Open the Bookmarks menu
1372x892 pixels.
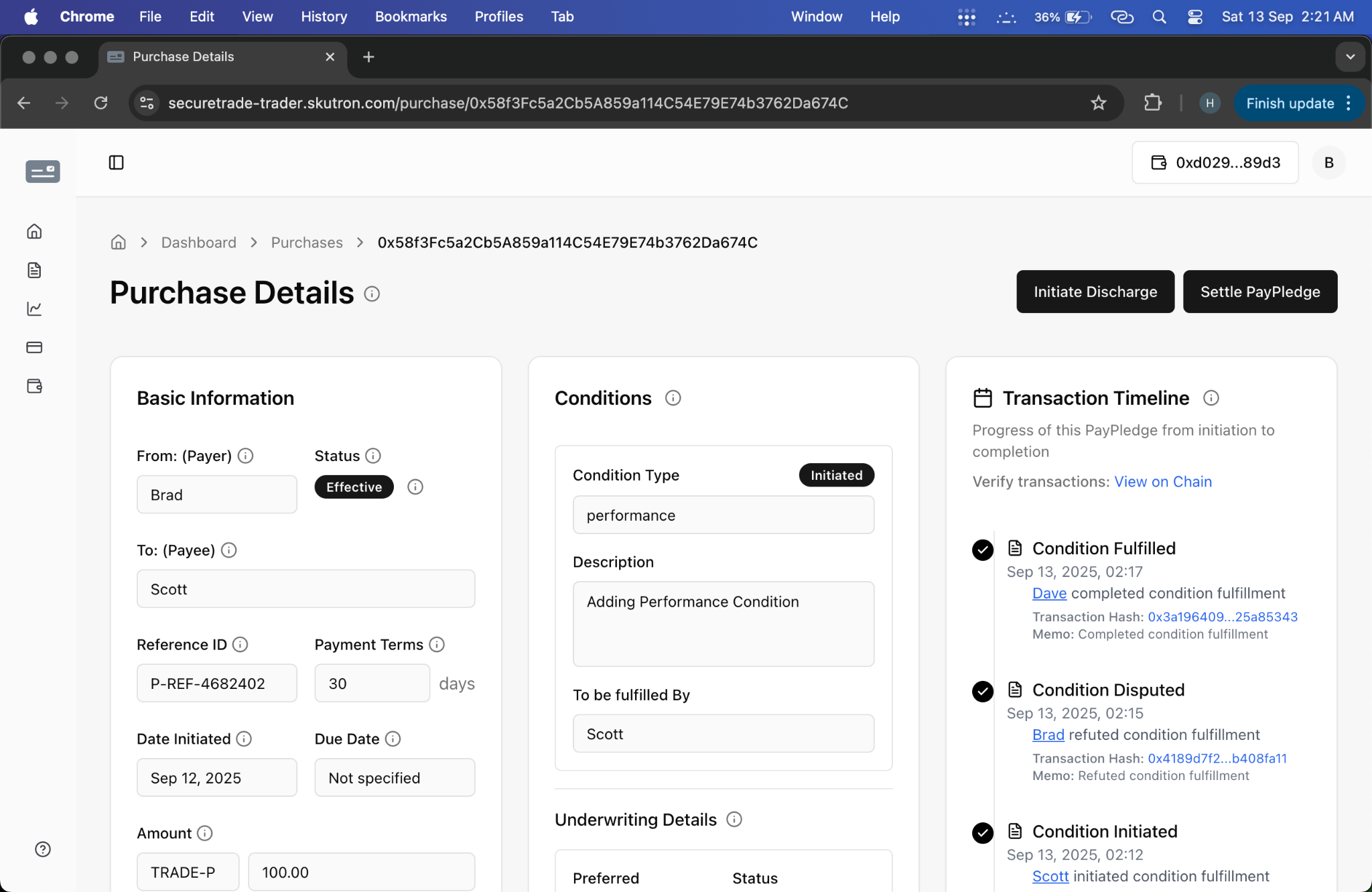[411, 16]
